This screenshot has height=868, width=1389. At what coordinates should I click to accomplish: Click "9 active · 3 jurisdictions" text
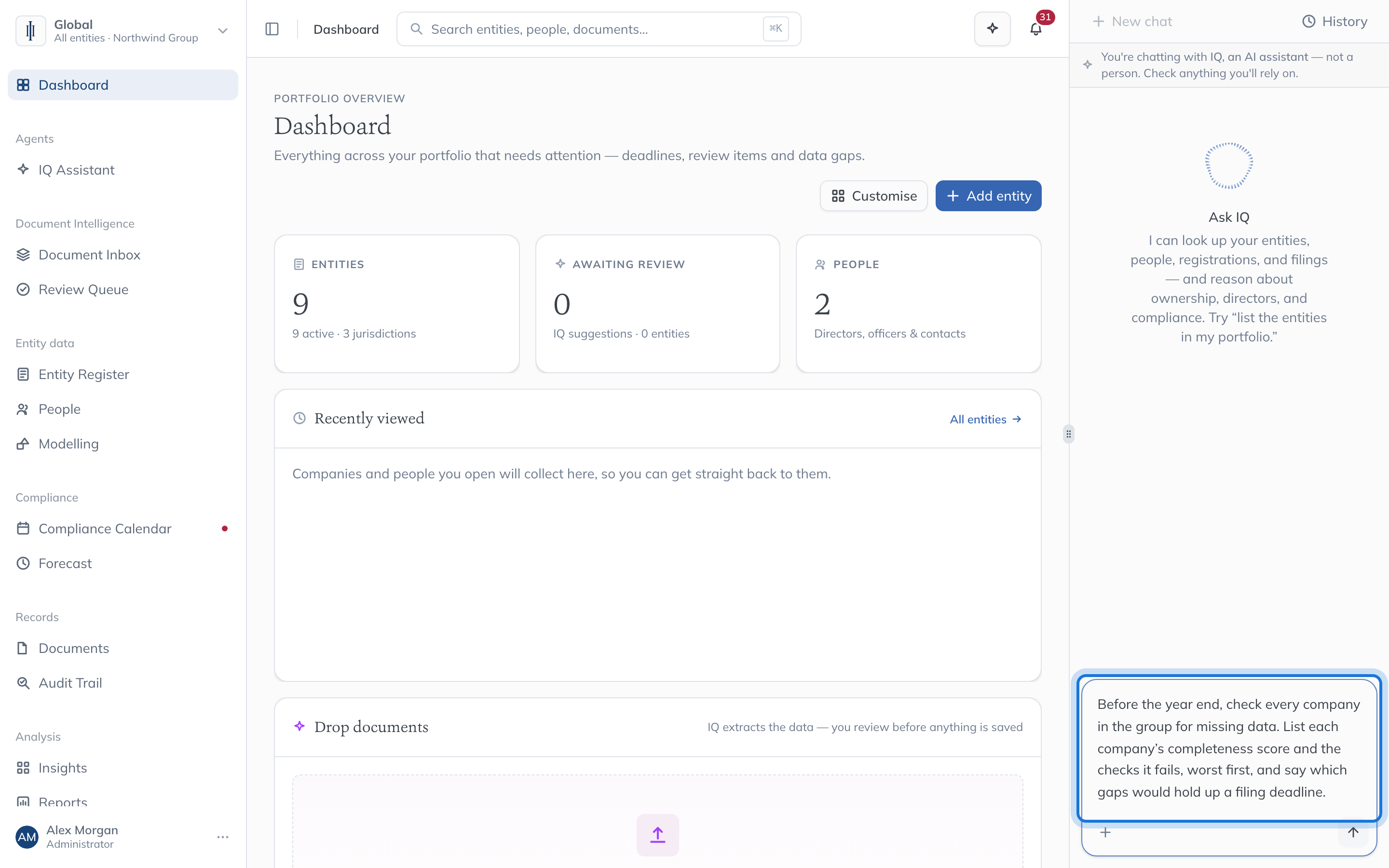pyautogui.click(x=354, y=334)
